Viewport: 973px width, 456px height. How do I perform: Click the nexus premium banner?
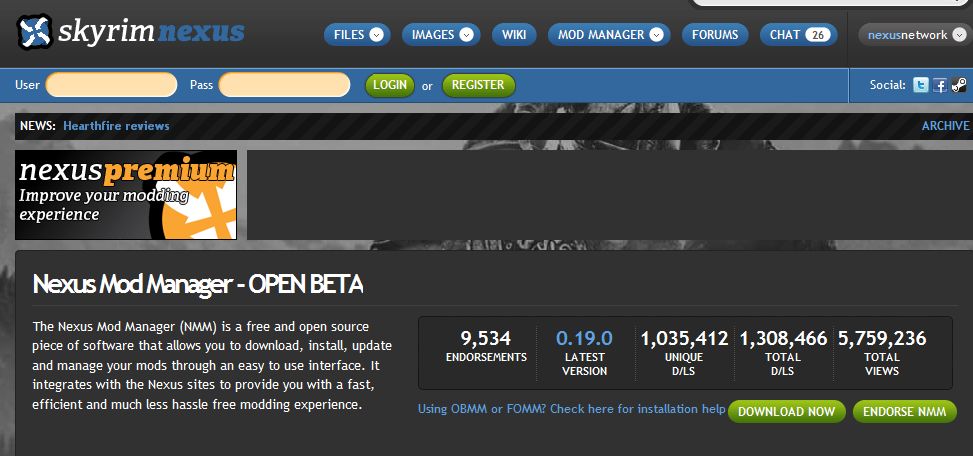[126, 195]
